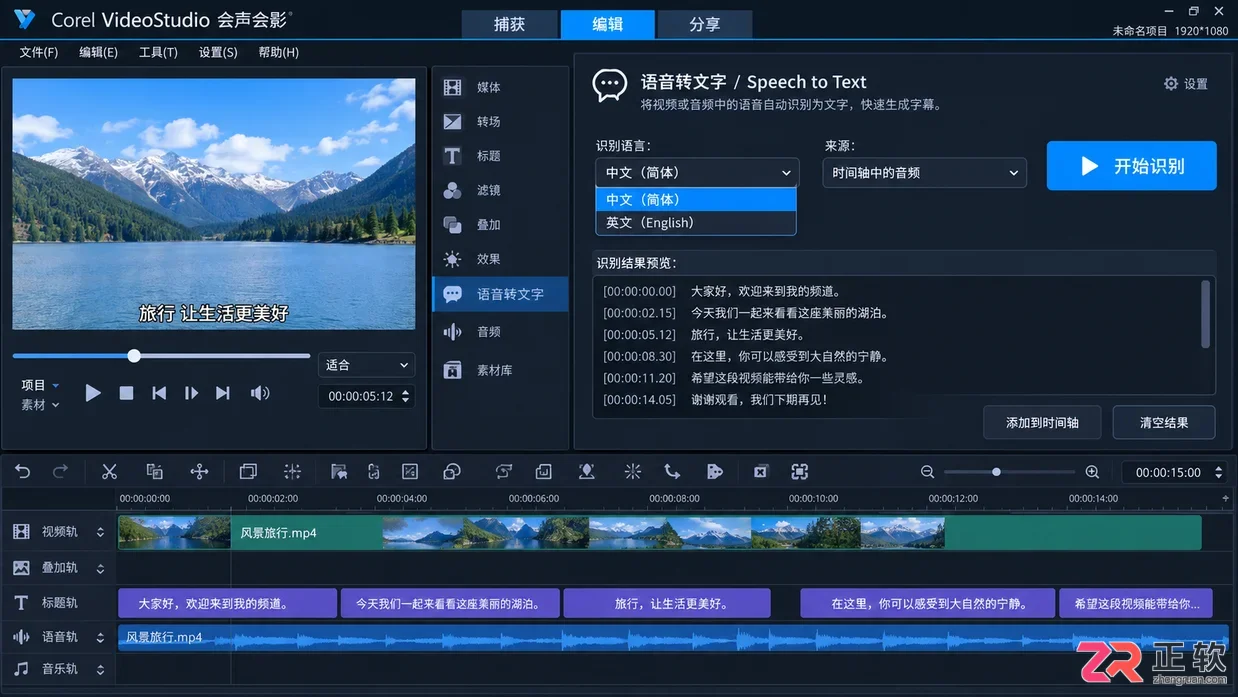Choose 英文 (English) from language list
The image size is (1238, 697).
[x=696, y=223]
